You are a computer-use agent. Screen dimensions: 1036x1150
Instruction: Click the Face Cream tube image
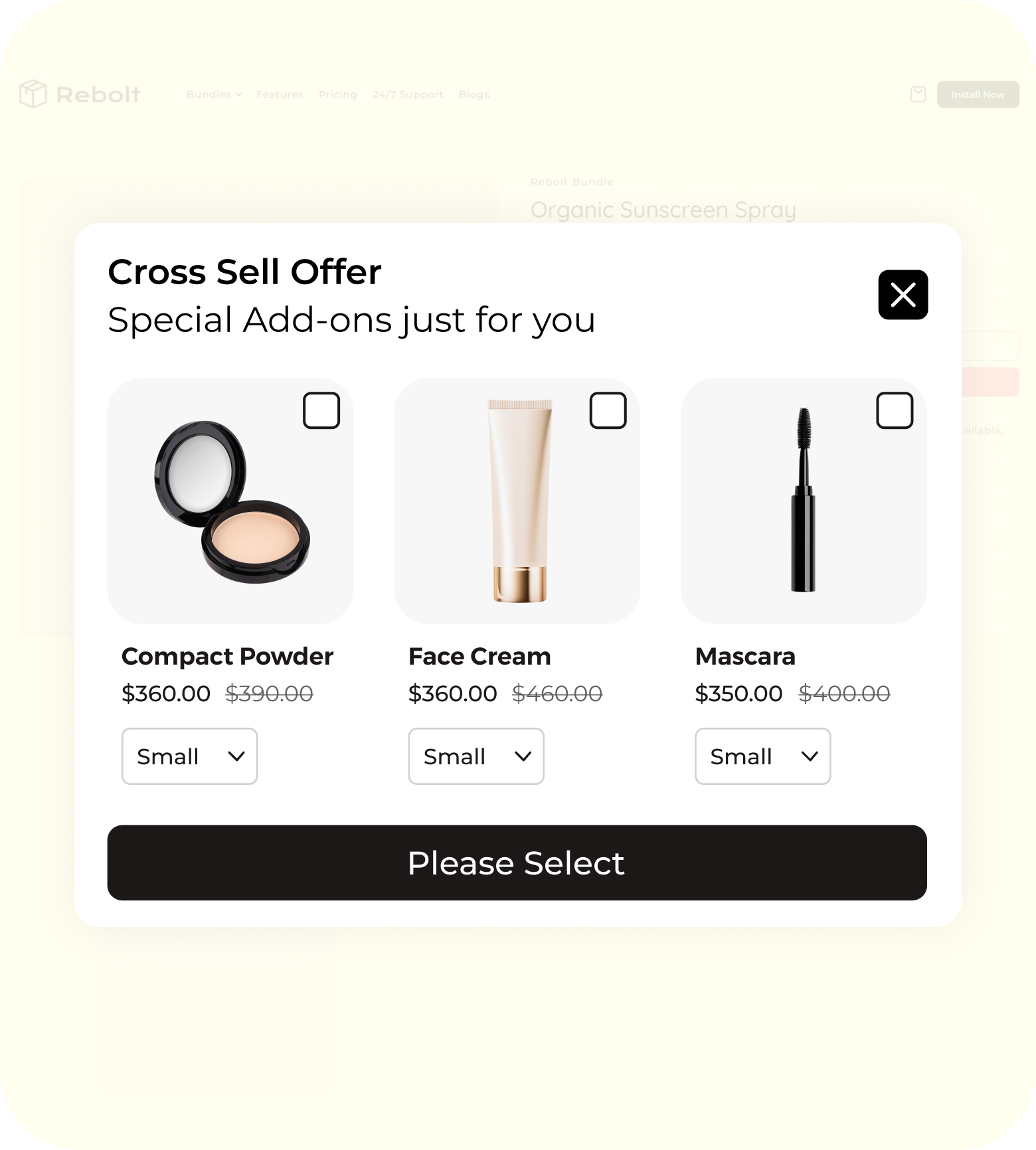point(519,501)
